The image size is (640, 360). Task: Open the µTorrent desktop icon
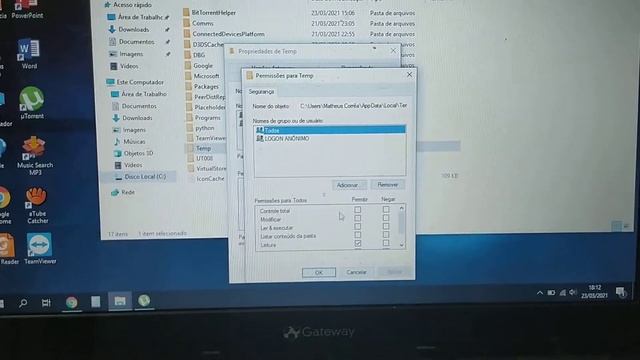pos(31,103)
